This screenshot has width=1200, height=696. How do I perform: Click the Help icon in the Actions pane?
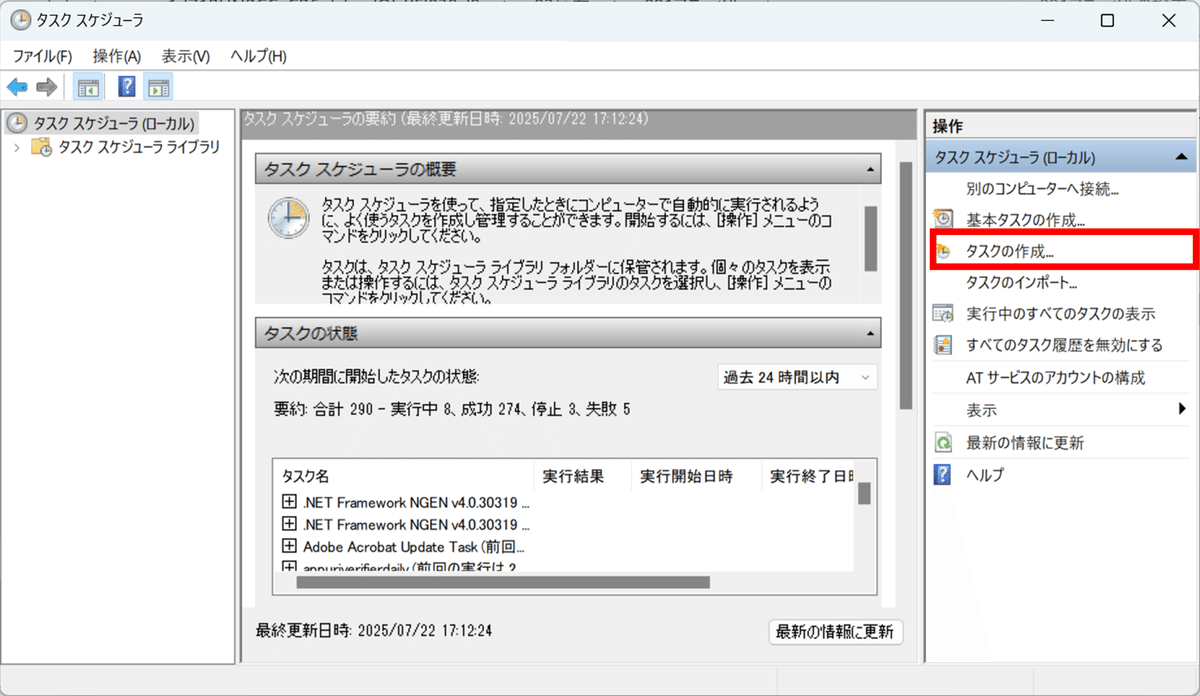tap(941, 474)
